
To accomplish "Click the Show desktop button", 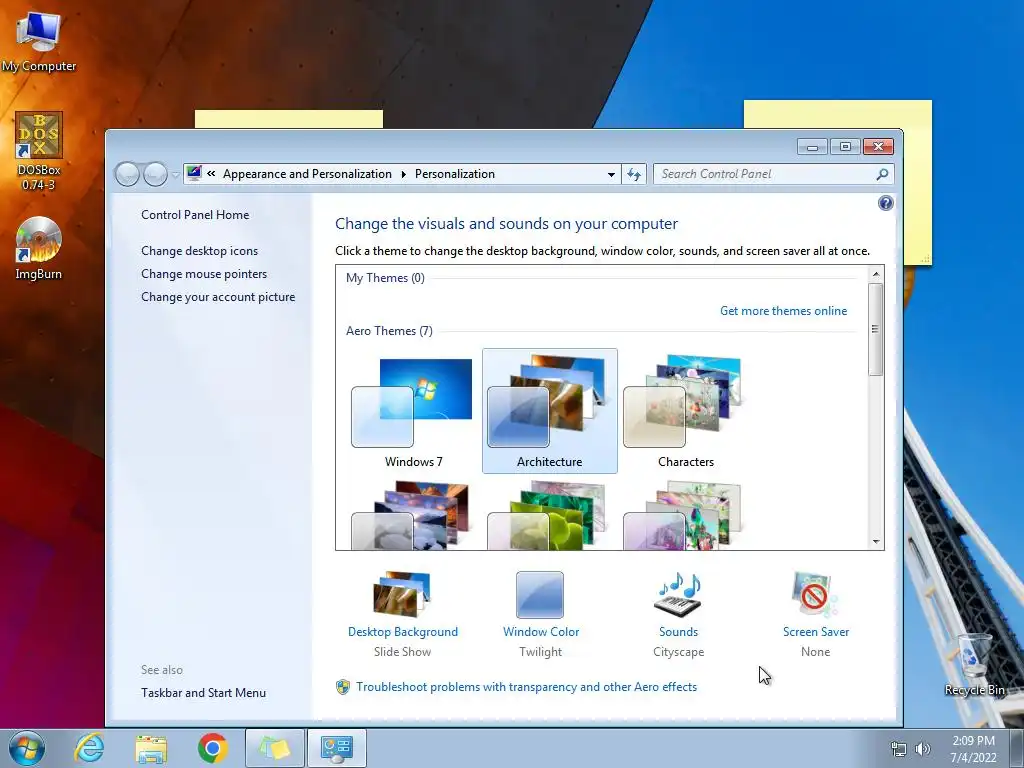I will point(1017,748).
